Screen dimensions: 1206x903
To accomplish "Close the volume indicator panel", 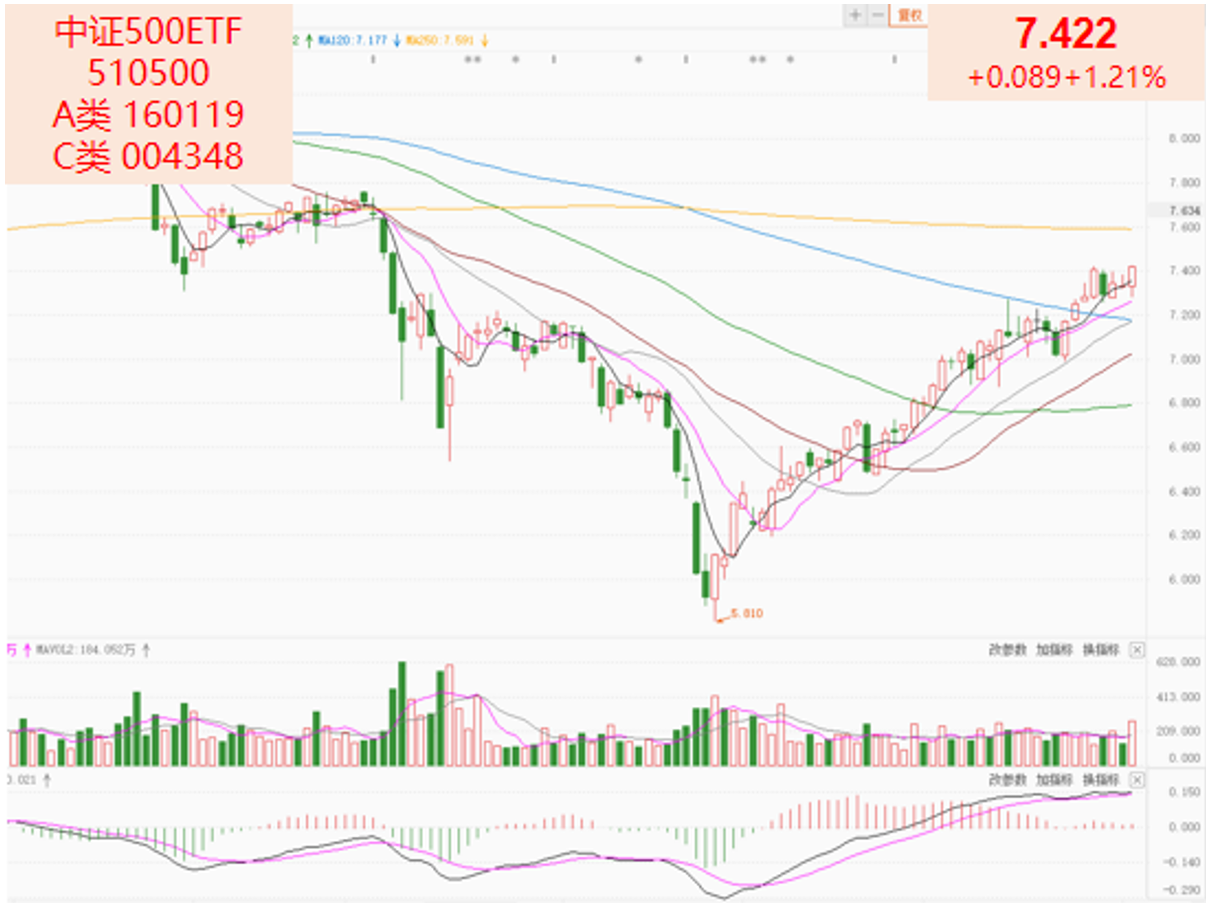I will [x=1137, y=650].
